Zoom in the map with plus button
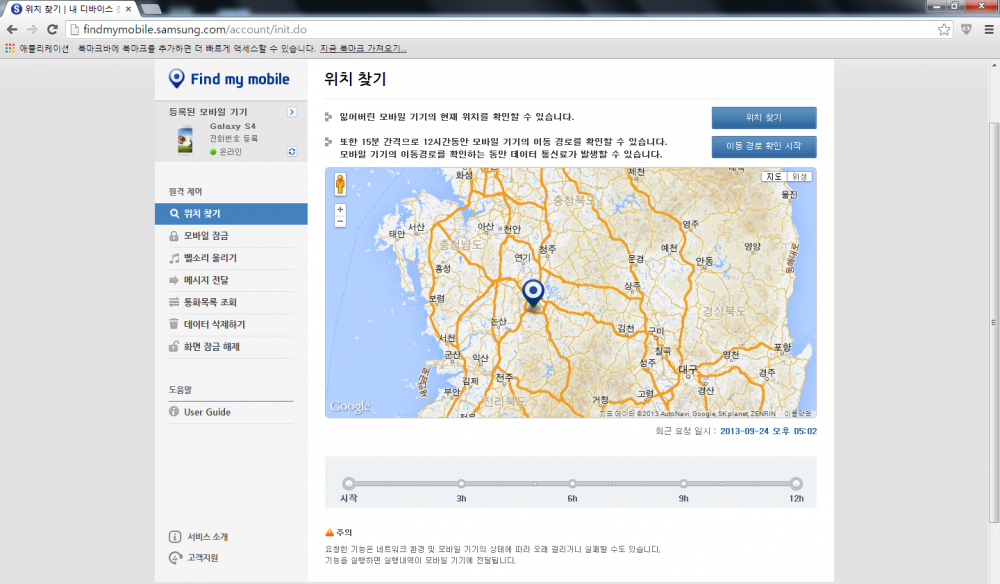The image size is (1000, 584). 340,209
